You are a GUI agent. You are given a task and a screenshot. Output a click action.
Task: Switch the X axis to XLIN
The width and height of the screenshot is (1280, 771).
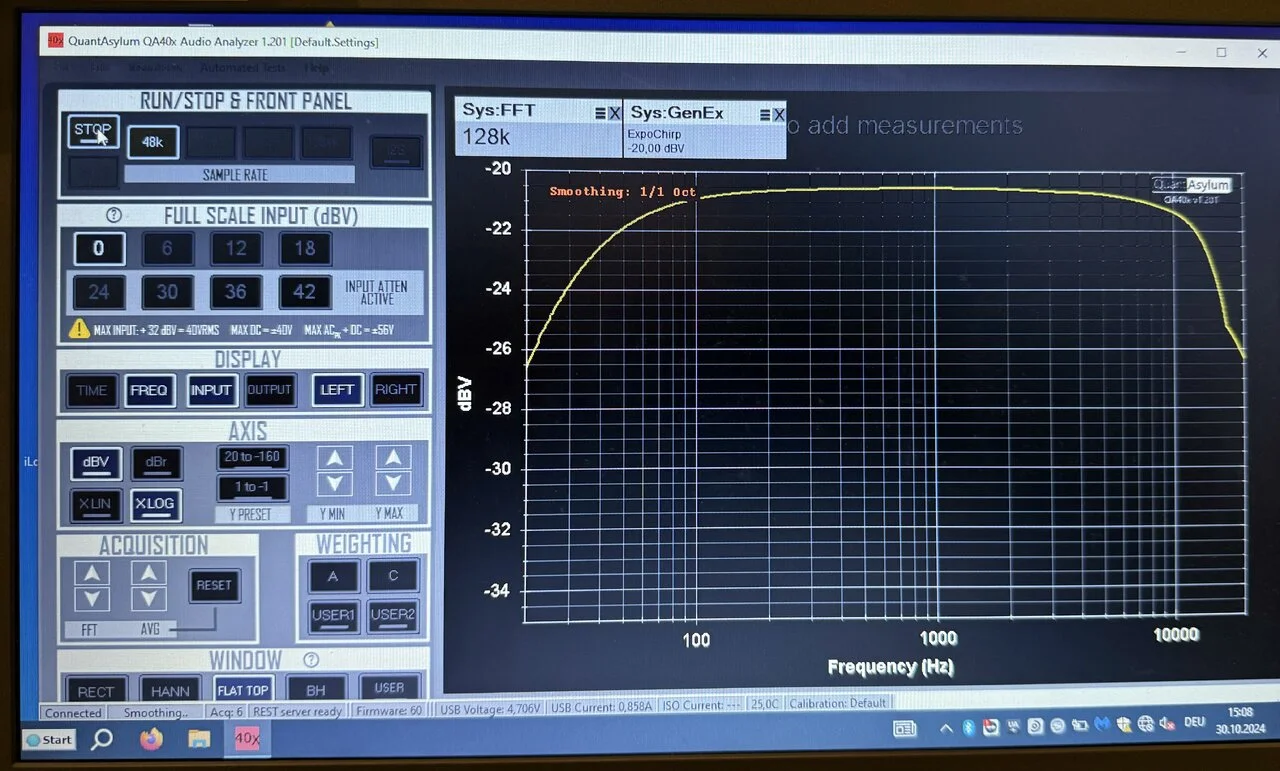tap(95, 504)
